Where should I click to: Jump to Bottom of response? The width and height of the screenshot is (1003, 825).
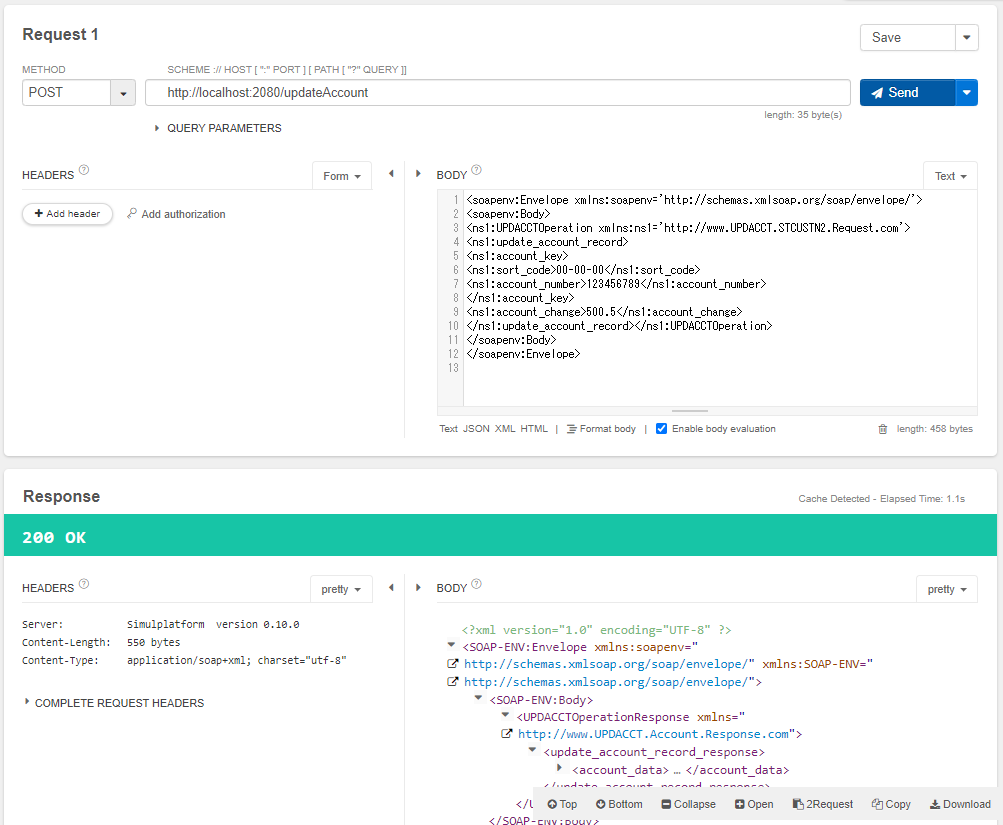tap(619, 804)
